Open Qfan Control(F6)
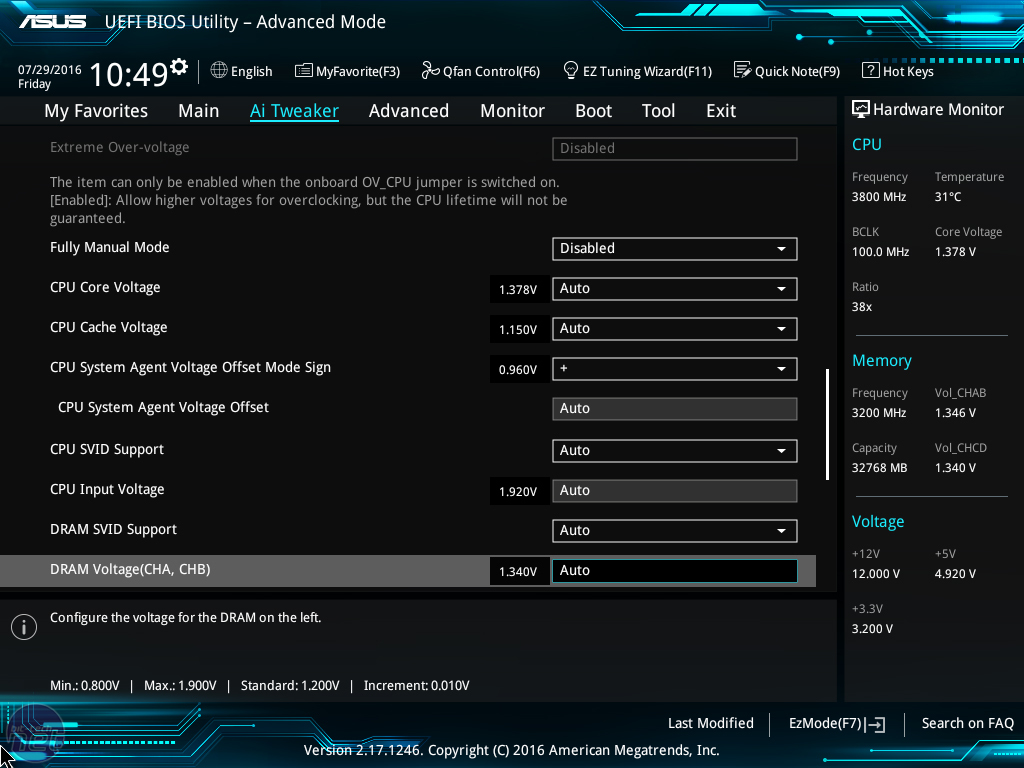This screenshot has height=768, width=1024. click(481, 71)
